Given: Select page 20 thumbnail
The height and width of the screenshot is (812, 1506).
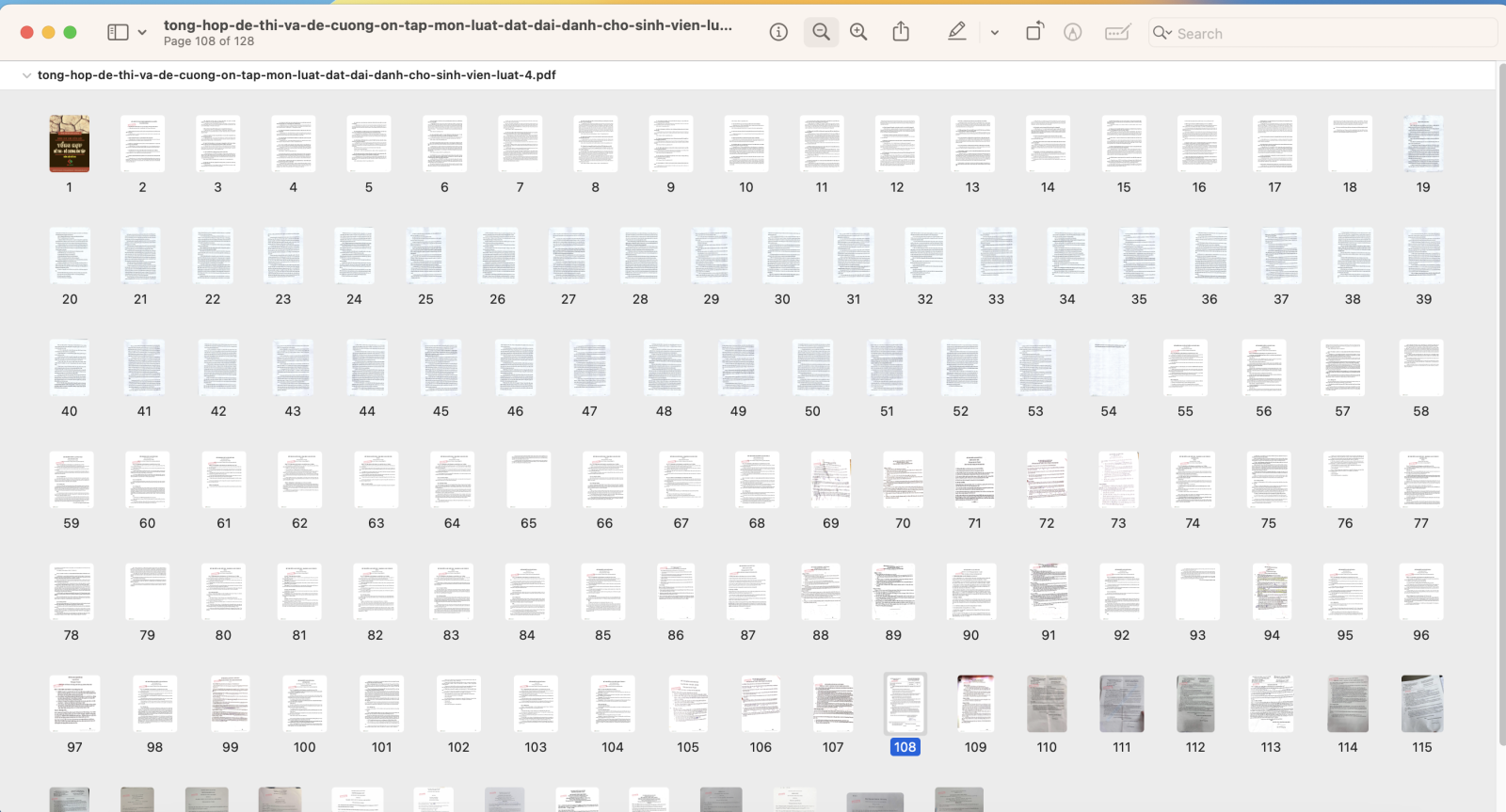Looking at the screenshot, I should (70, 255).
